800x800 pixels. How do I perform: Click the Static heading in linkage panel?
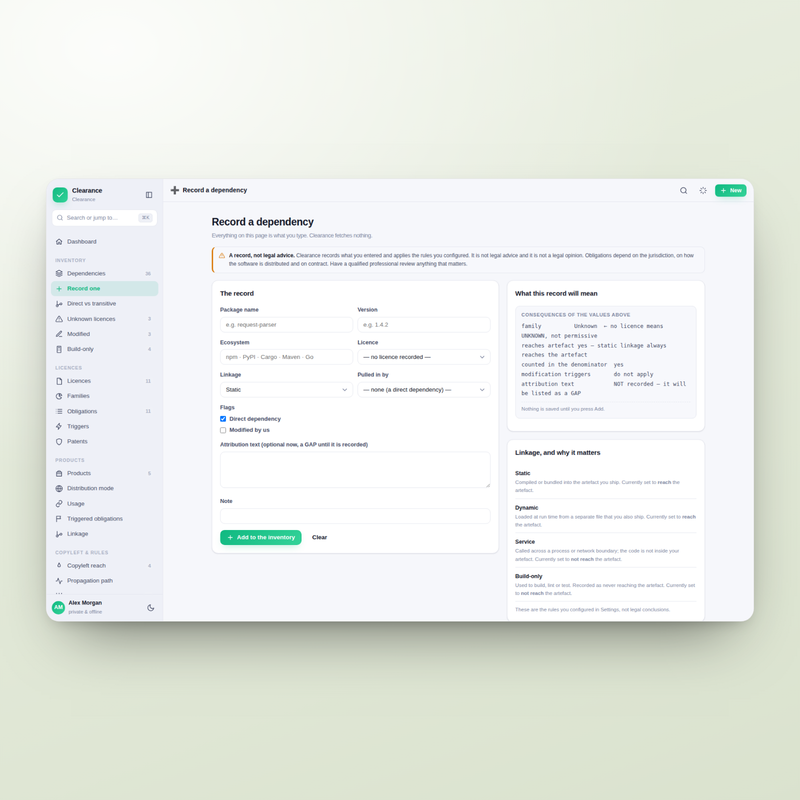click(x=522, y=473)
